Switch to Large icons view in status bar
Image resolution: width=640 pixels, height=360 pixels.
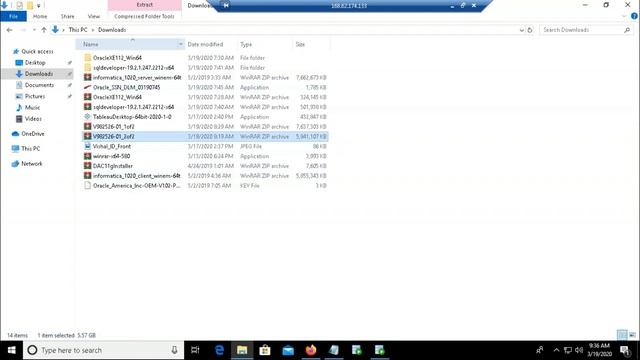click(632, 335)
